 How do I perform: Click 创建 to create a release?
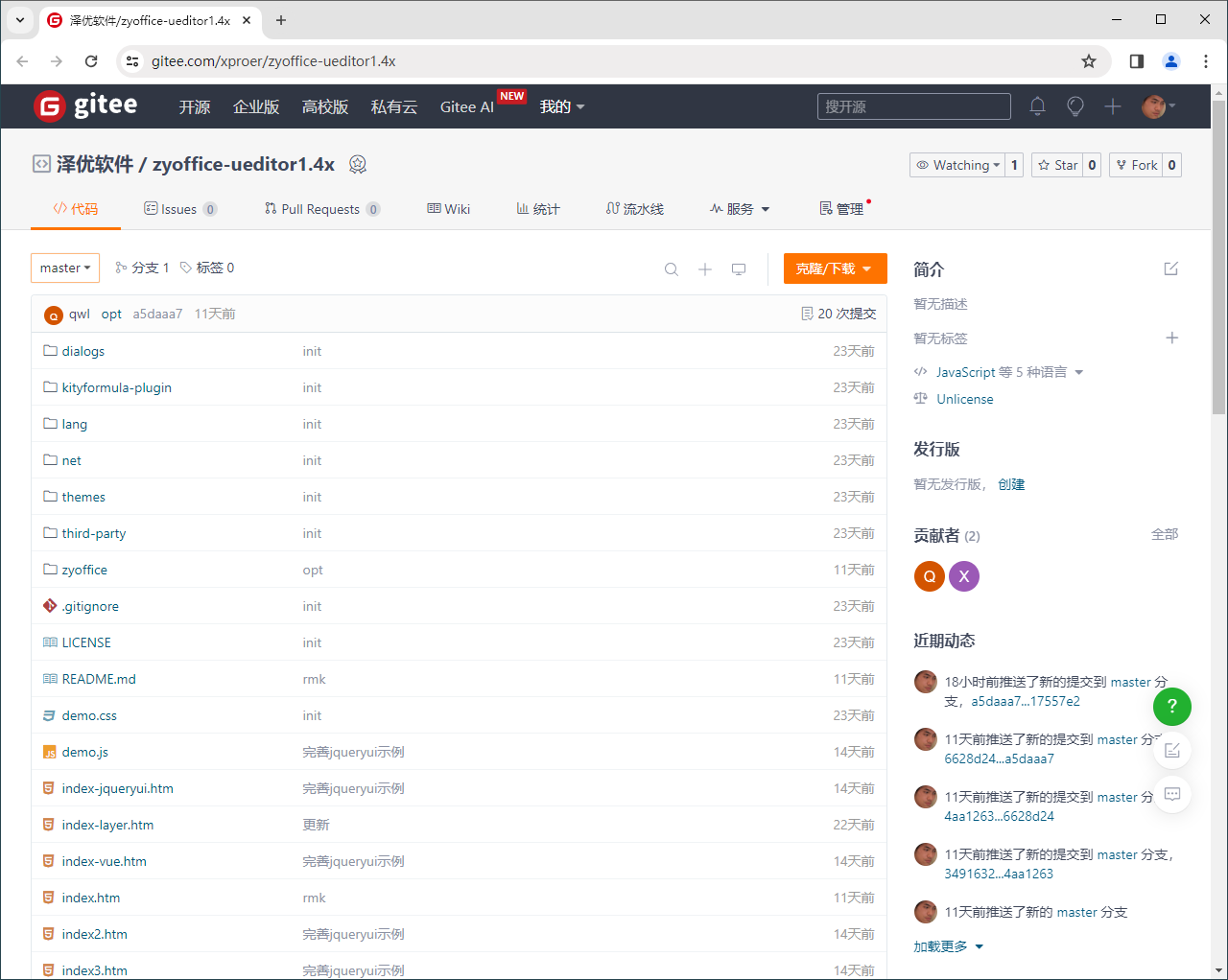tap(1011, 484)
